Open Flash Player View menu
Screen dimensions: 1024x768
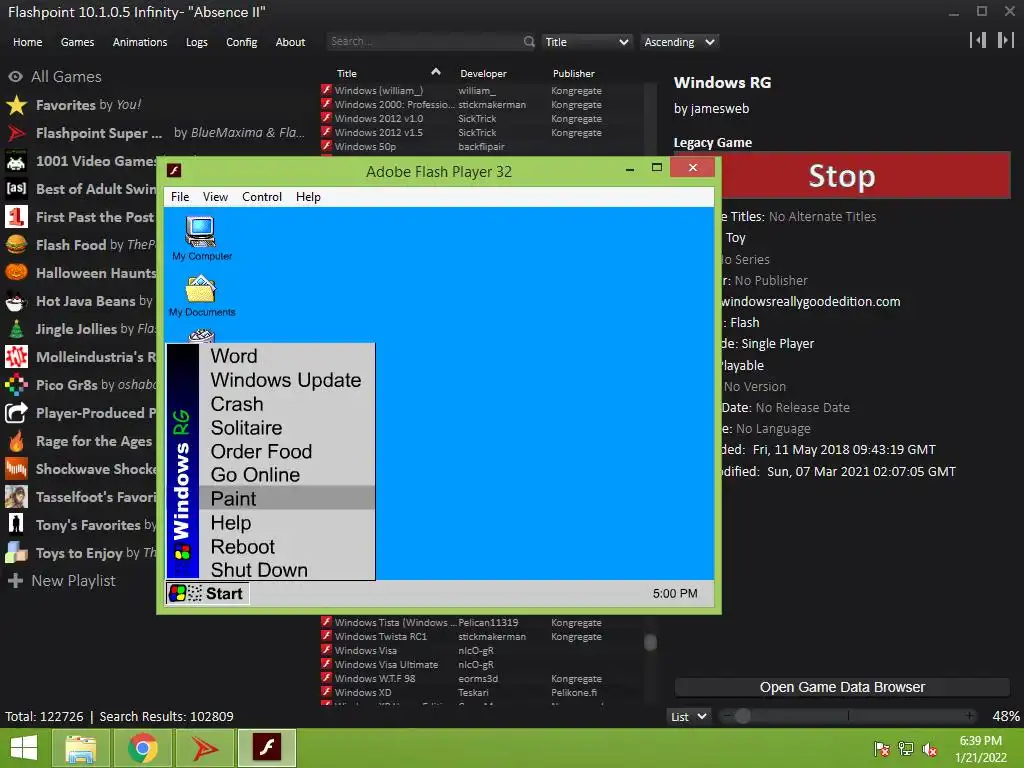pyautogui.click(x=215, y=197)
